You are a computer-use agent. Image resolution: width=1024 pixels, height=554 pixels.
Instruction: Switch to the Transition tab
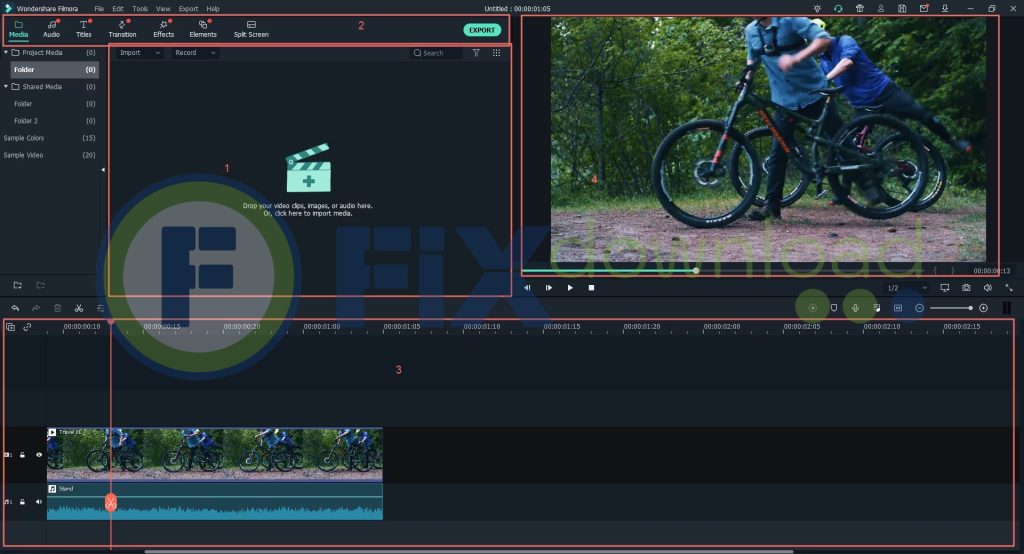(x=122, y=29)
